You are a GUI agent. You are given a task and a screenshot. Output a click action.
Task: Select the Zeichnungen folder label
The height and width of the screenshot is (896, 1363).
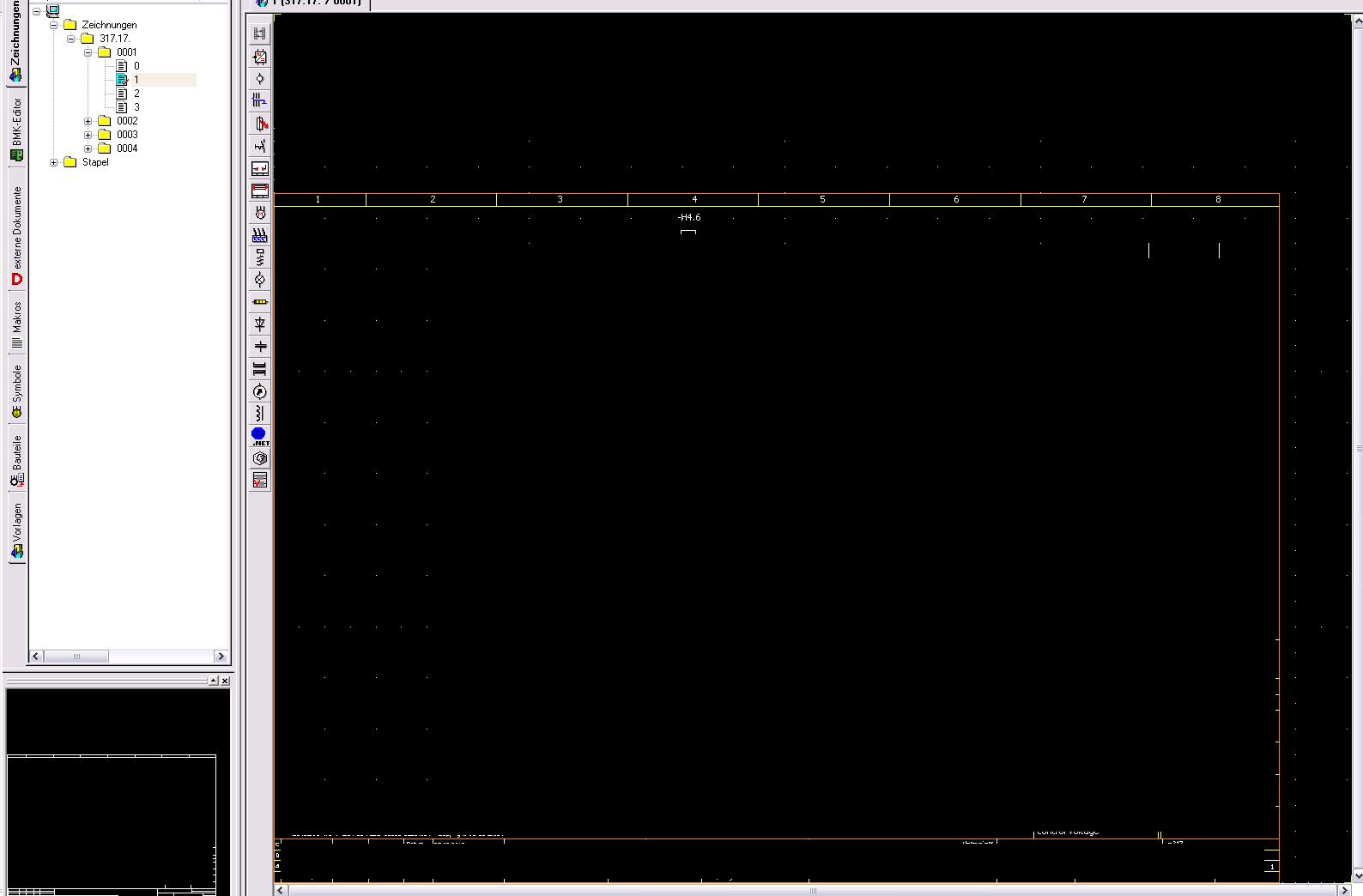pyautogui.click(x=109, y=25)
